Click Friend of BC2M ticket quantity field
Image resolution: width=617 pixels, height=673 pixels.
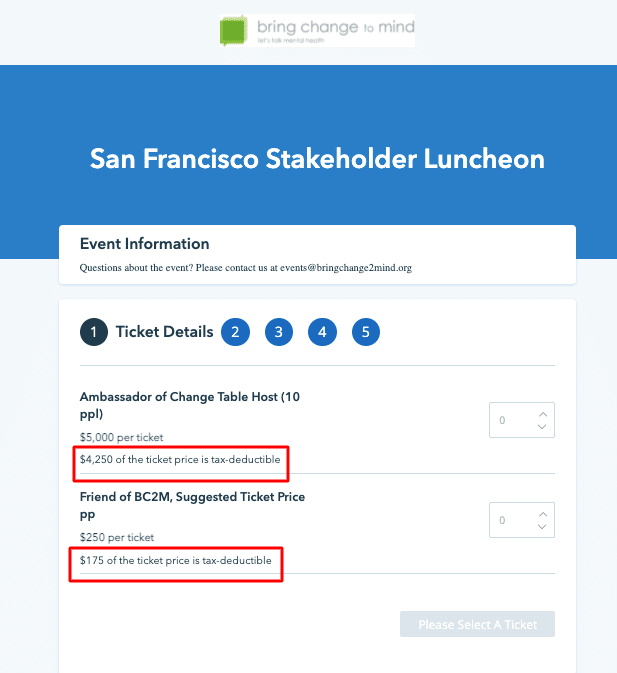(x=510, y=520)
